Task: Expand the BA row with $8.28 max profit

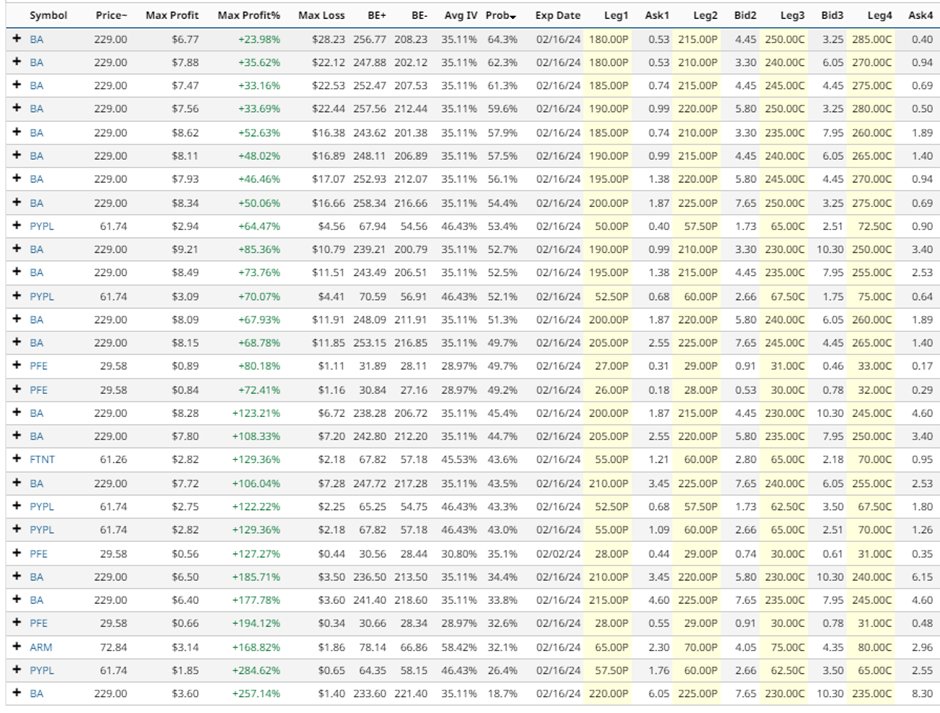Action: tap(17, 413)
